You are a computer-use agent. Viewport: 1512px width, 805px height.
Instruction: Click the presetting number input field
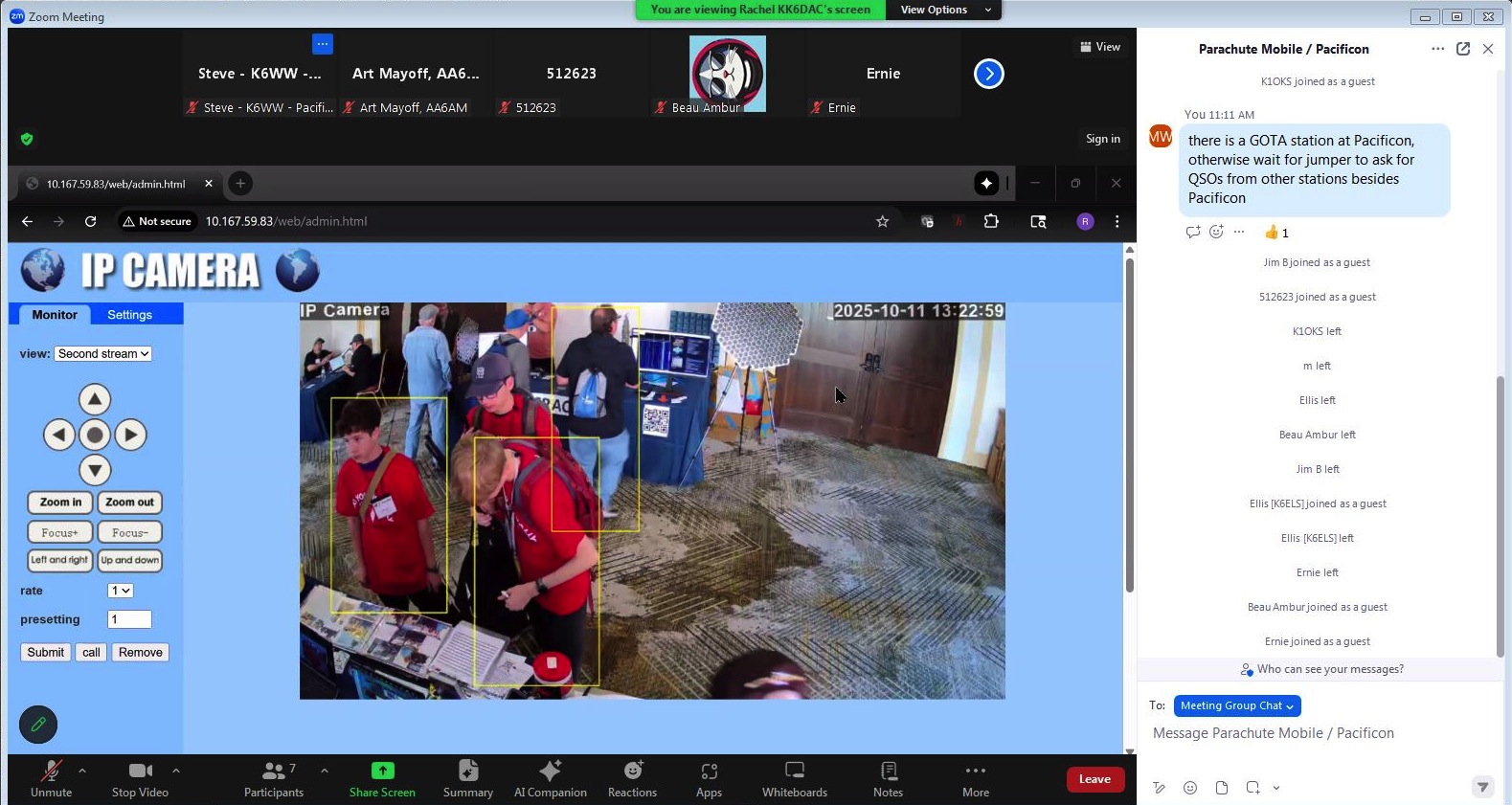coord(129,619)
